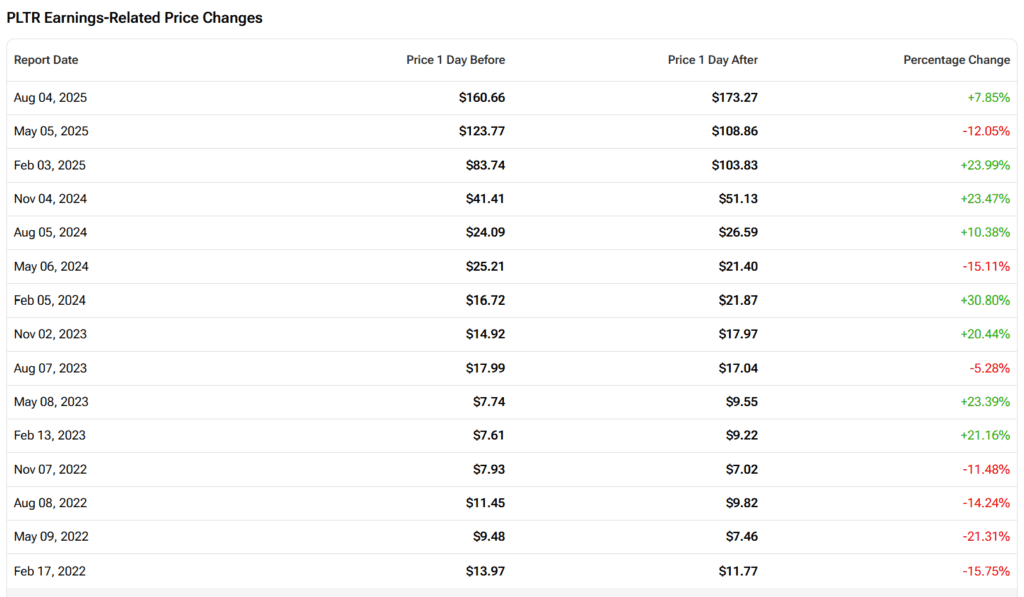This screenshot has height=597, width=1024.
Task: Select the May 05, 2025 row date
Action: pyautogui.click(x=51, y=132)
